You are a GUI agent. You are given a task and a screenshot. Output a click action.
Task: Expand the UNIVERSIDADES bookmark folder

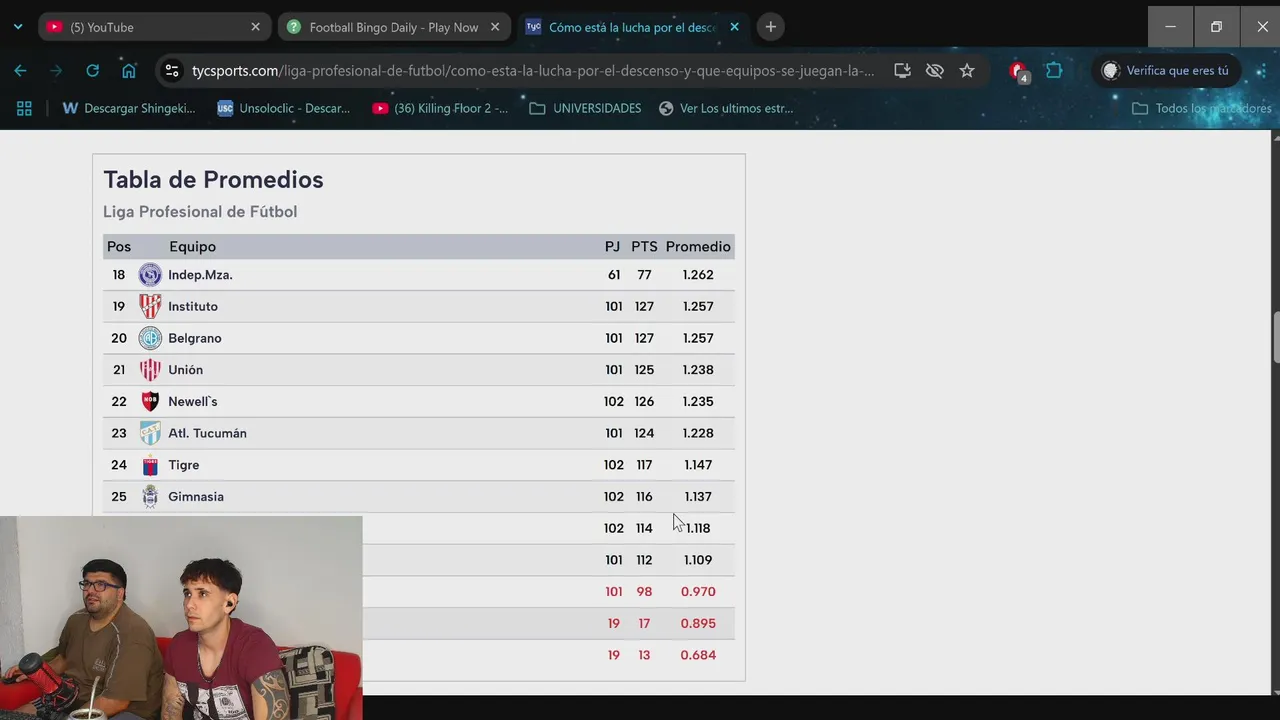(x=585, y=108)
